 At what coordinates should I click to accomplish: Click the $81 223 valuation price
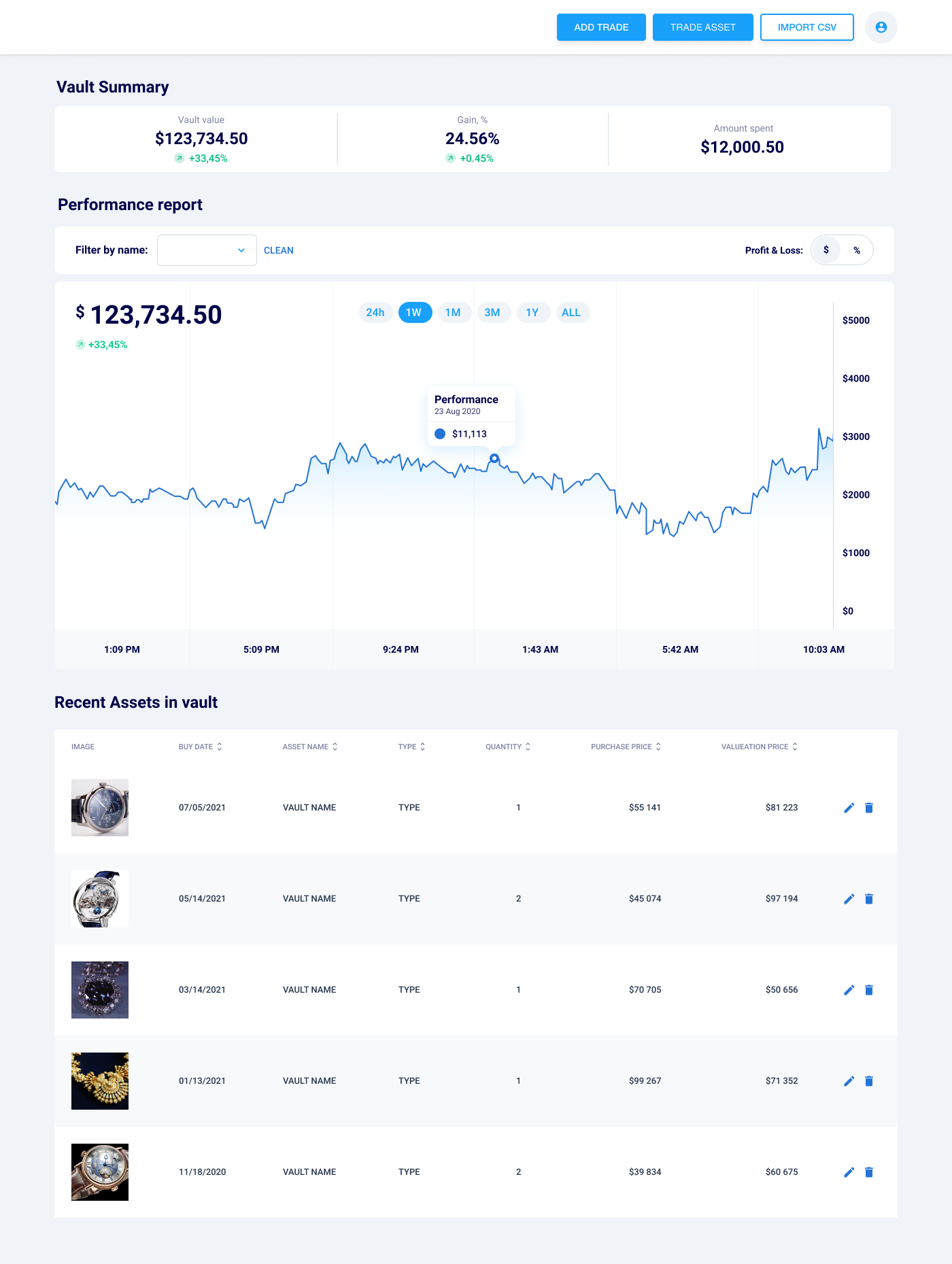pyautogui.click(x=781, y=808)
